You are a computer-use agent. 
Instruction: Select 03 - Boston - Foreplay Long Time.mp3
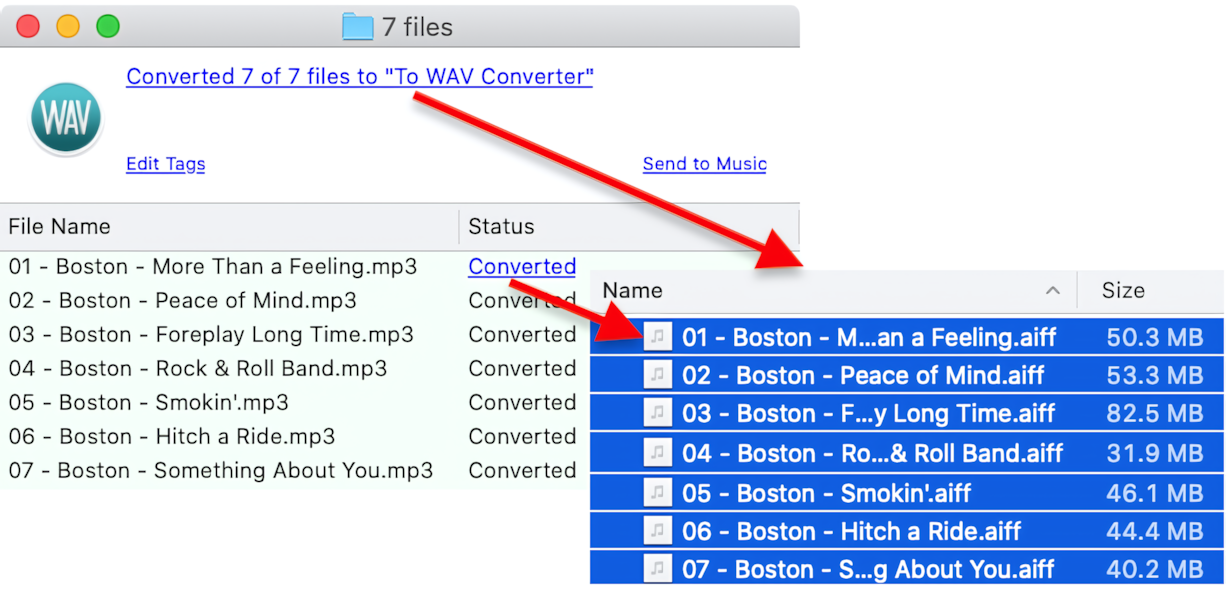(x=211, y=335)
